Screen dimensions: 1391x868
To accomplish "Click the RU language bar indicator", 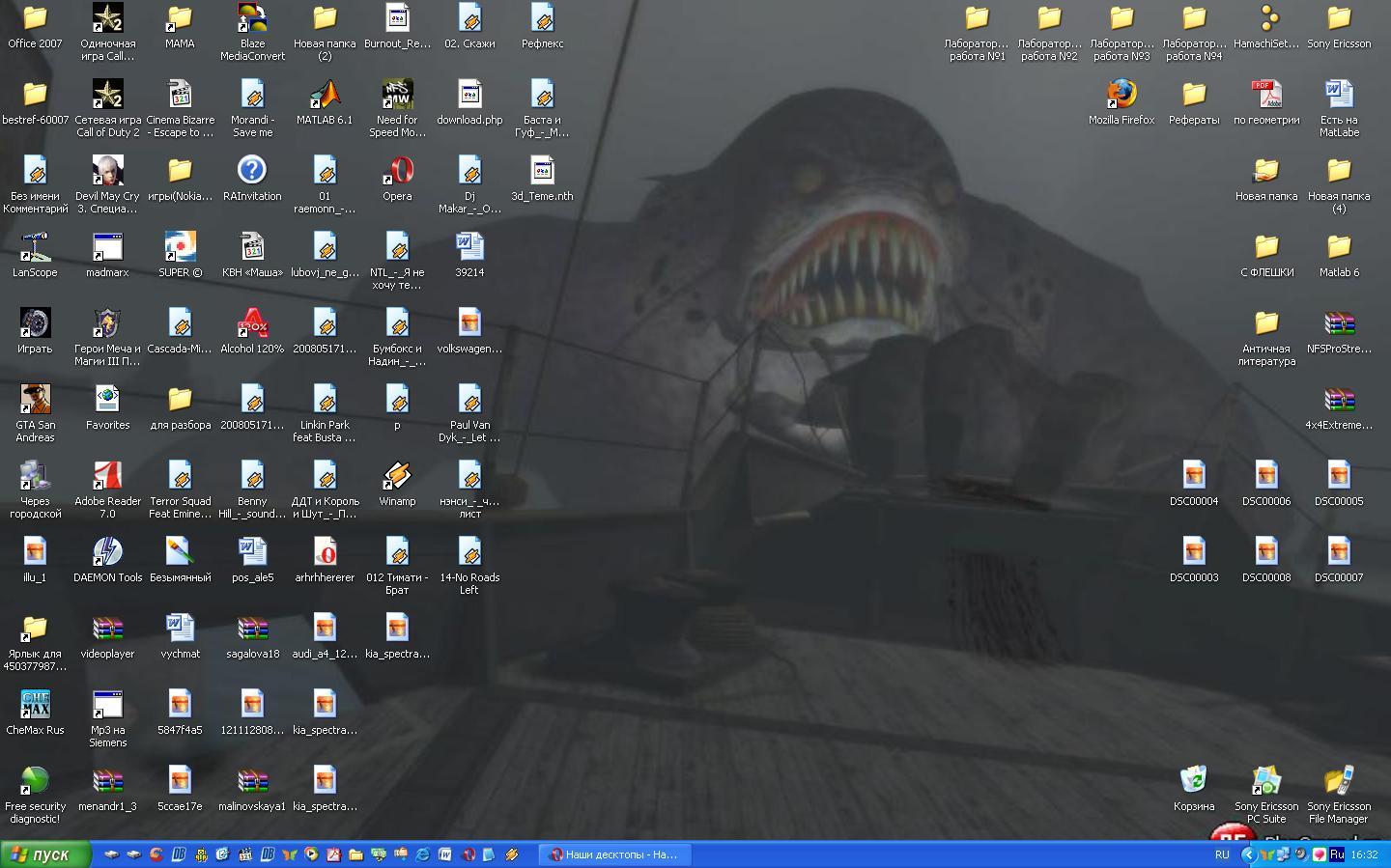I will (1223, 854).
